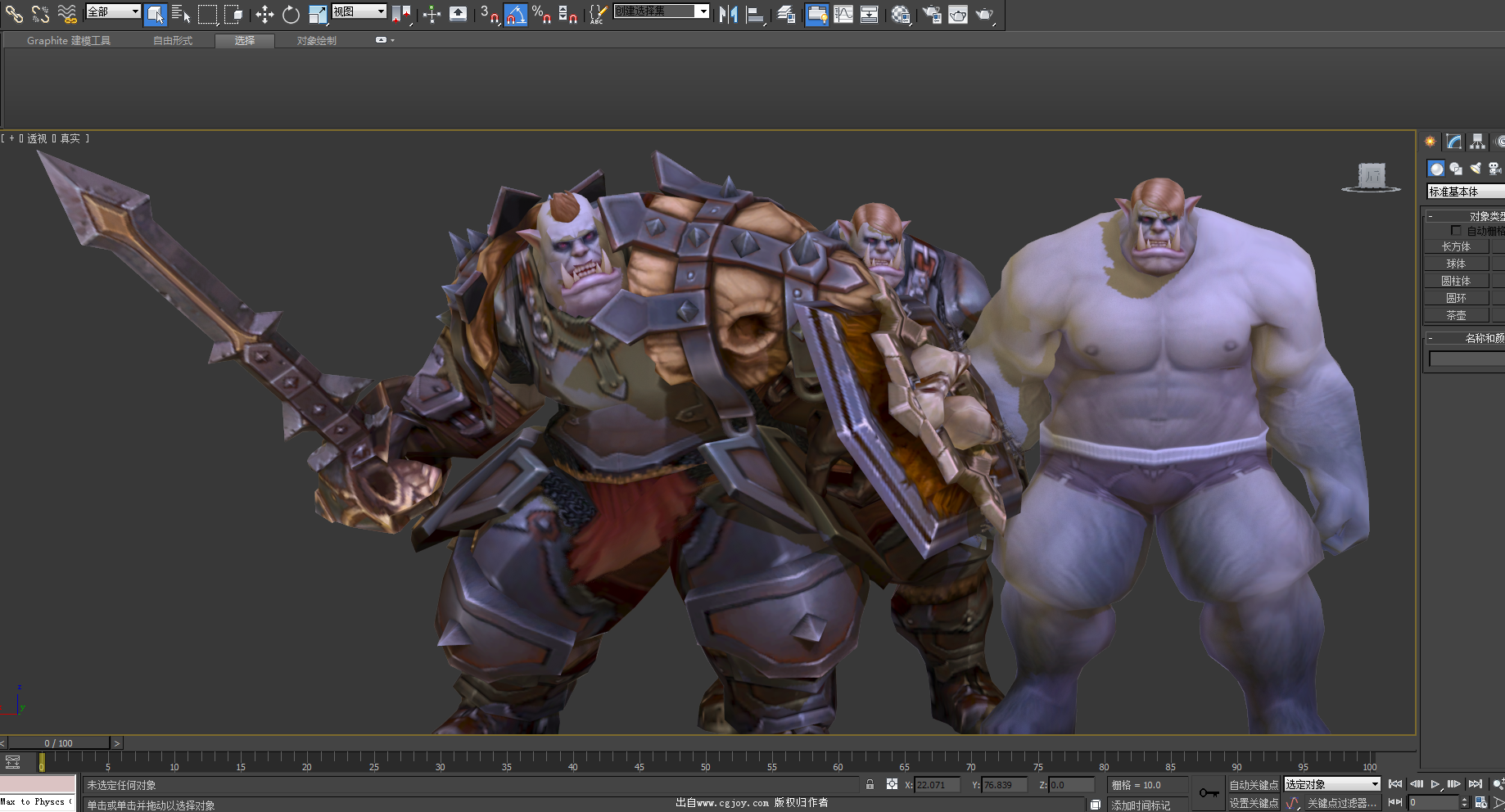Click the 设置关键点 Set Key button
Viewport: 1505px width, 812px height.
pyautogui.click(x=1253, y=803)
